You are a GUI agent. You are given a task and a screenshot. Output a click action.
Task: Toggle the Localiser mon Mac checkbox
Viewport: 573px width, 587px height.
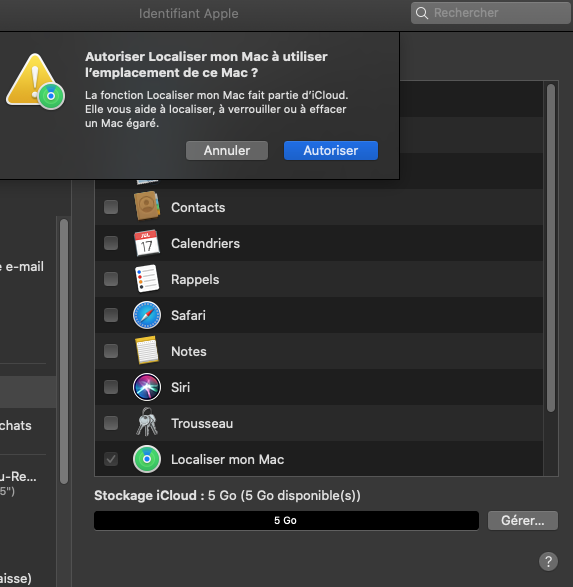click(x=111, y=459)
